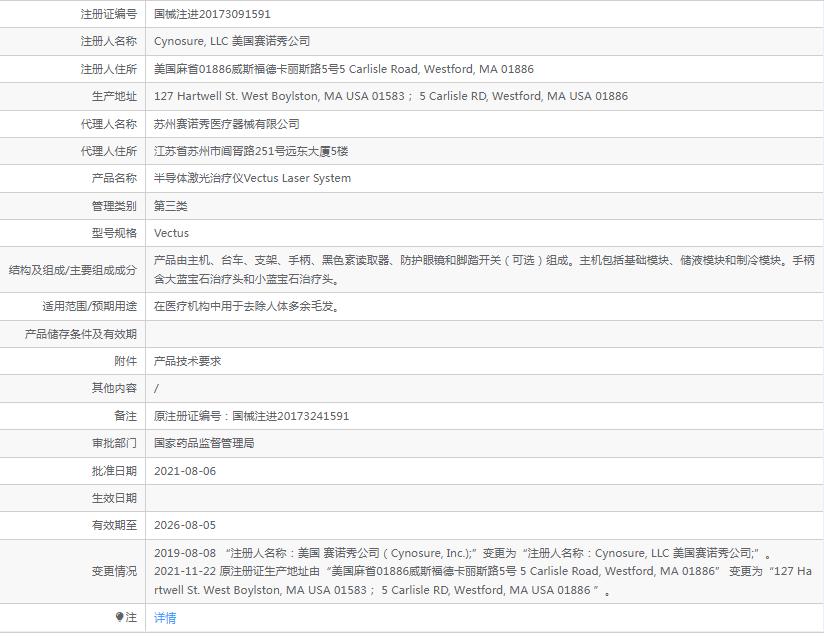This screenshot has height=636, width=824.
Task: Select approval date 2021-08-06
Action: (x=185, y=471)
